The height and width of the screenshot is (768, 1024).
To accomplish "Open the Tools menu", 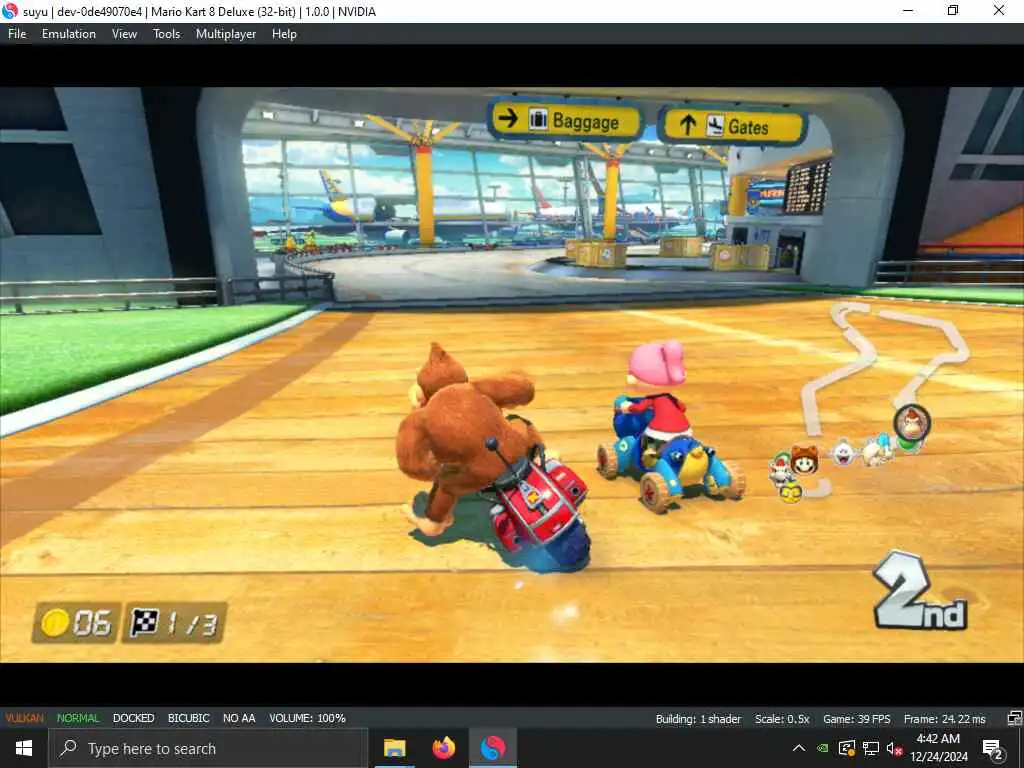I will click(x=167, y=34).
